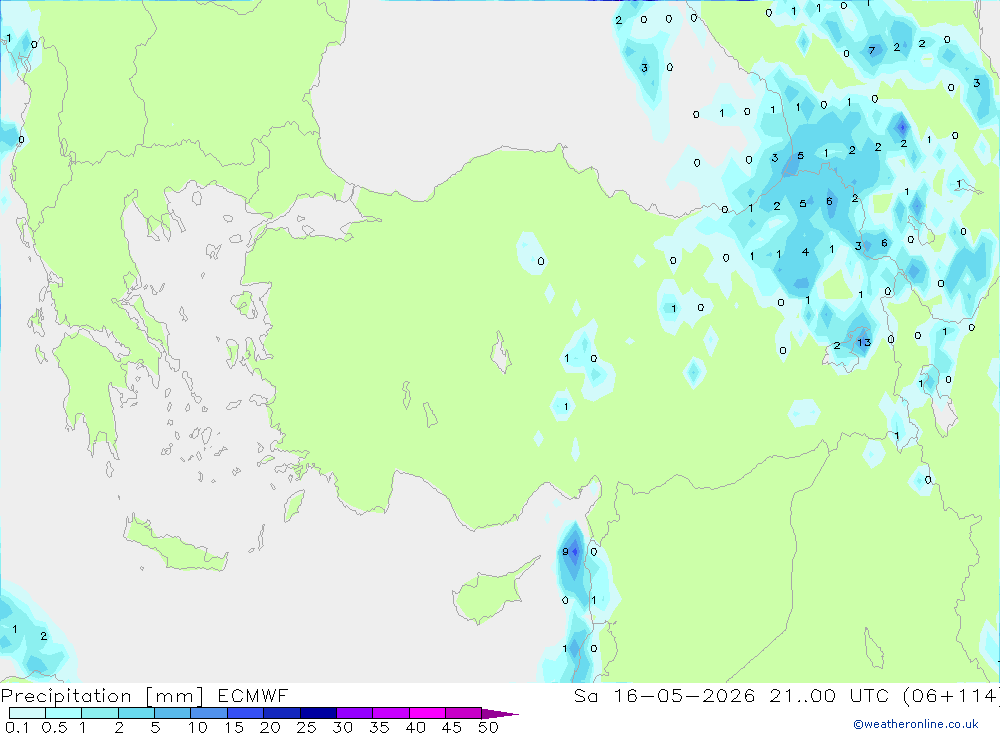The height and width of the screenshot is (733, 1000).
Task: Click the 'ECMWF' model label
Action: tap(253, 695)
